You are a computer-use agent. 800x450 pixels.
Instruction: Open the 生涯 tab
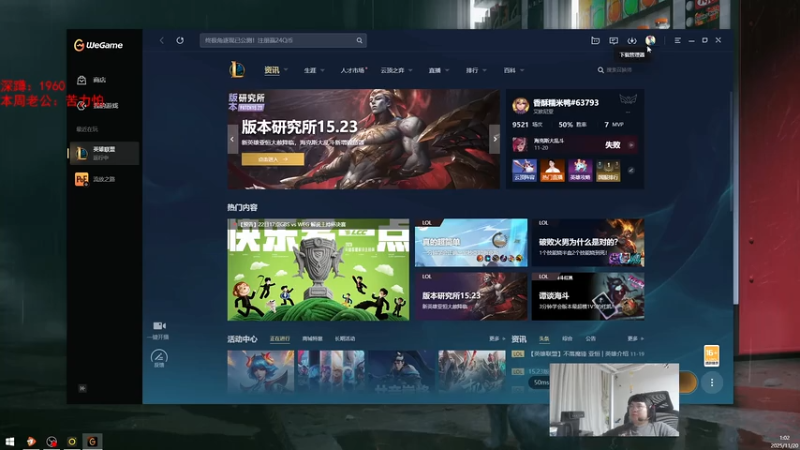click(310, 70)
